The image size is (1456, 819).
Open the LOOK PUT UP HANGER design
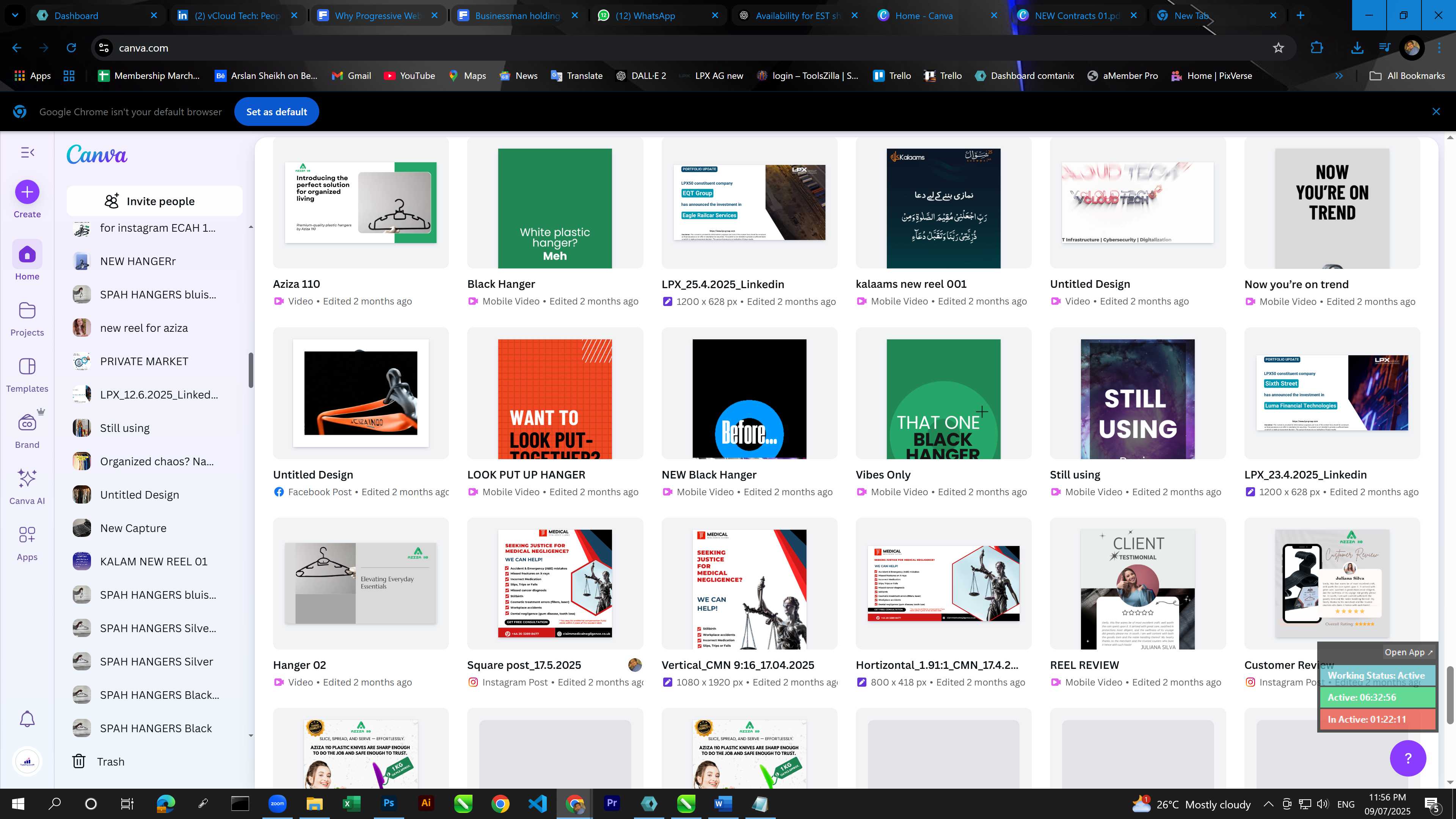click(x=555, y=394)
